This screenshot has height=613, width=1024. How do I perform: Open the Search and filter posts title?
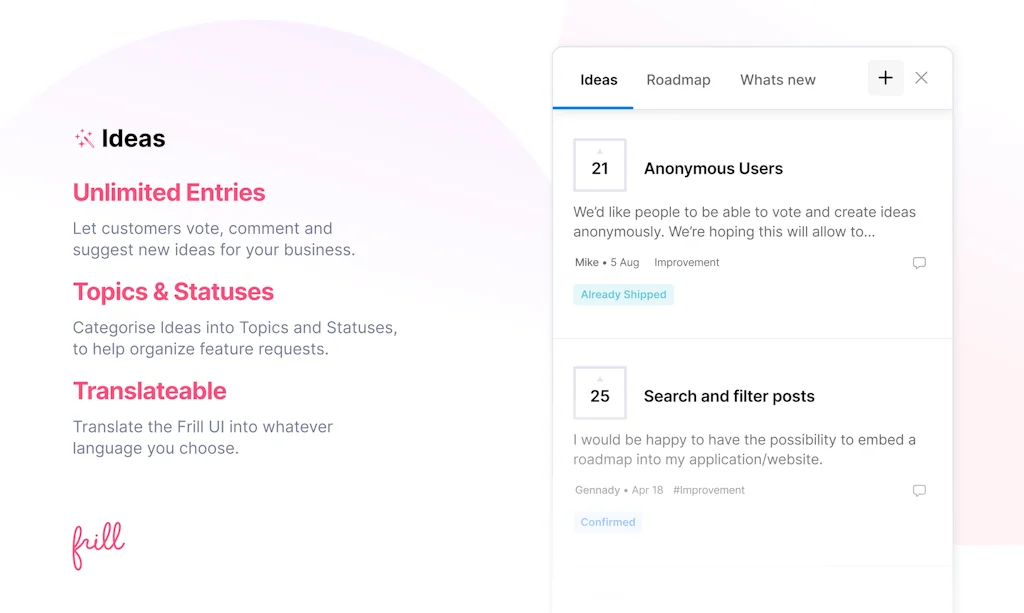pos(729,397)
